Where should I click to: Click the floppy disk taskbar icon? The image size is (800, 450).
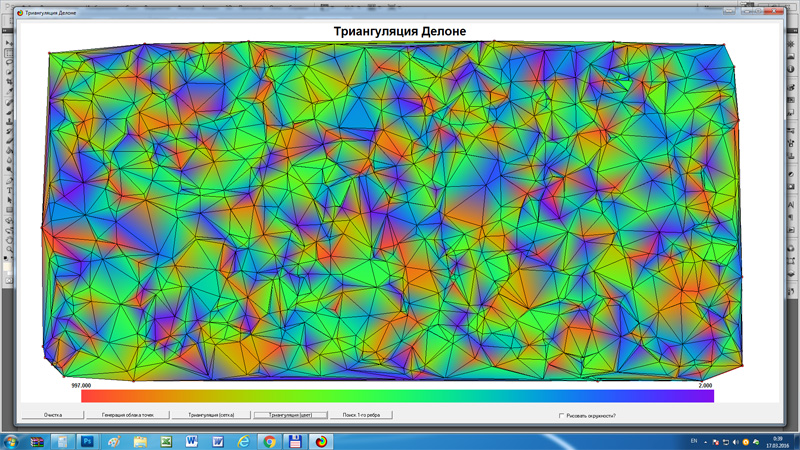coord(295,441)
